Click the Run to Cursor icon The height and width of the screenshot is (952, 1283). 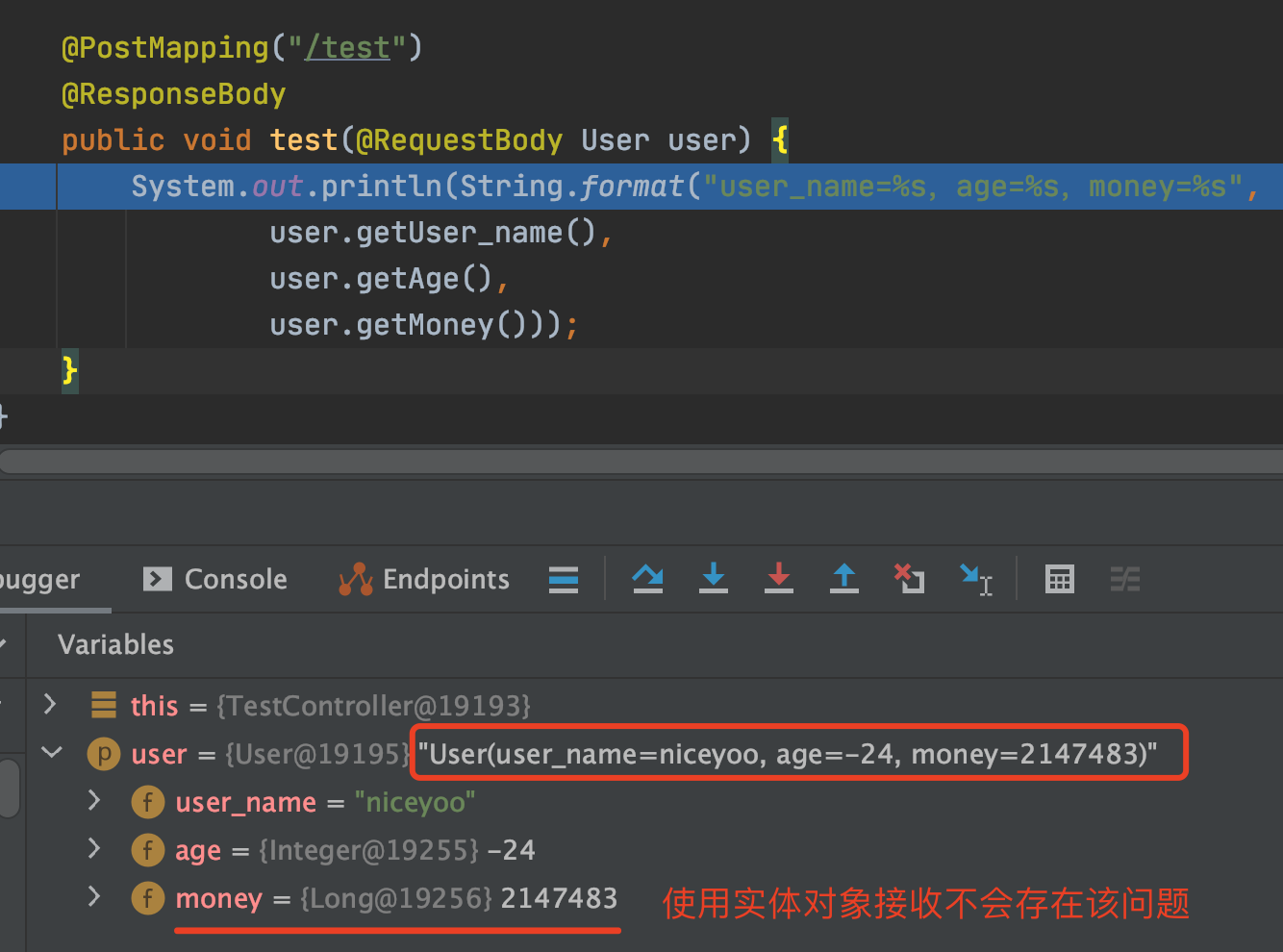(976, 579)
